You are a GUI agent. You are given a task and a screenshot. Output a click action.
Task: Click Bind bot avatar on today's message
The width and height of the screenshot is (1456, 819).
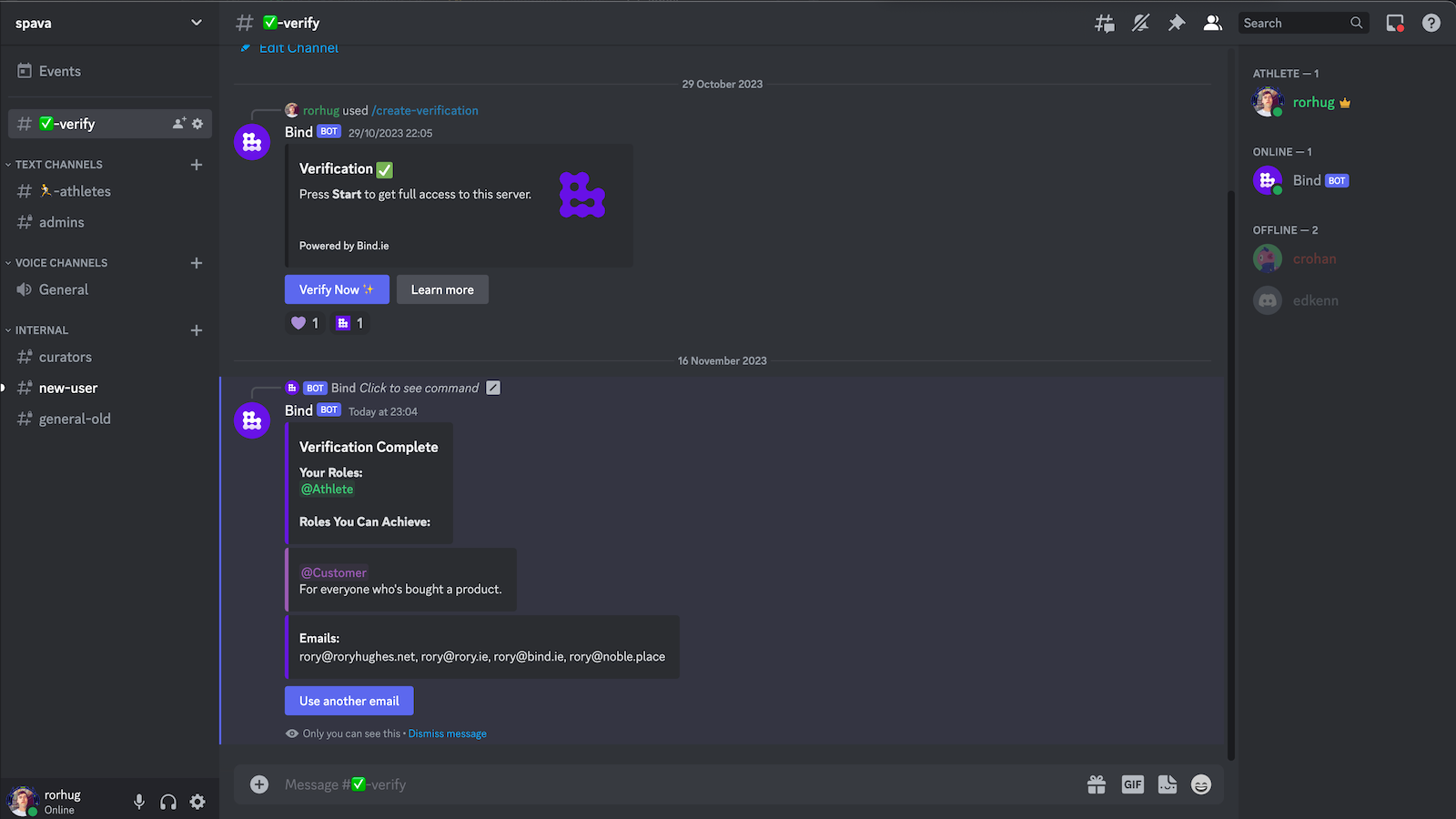(252, 420)
